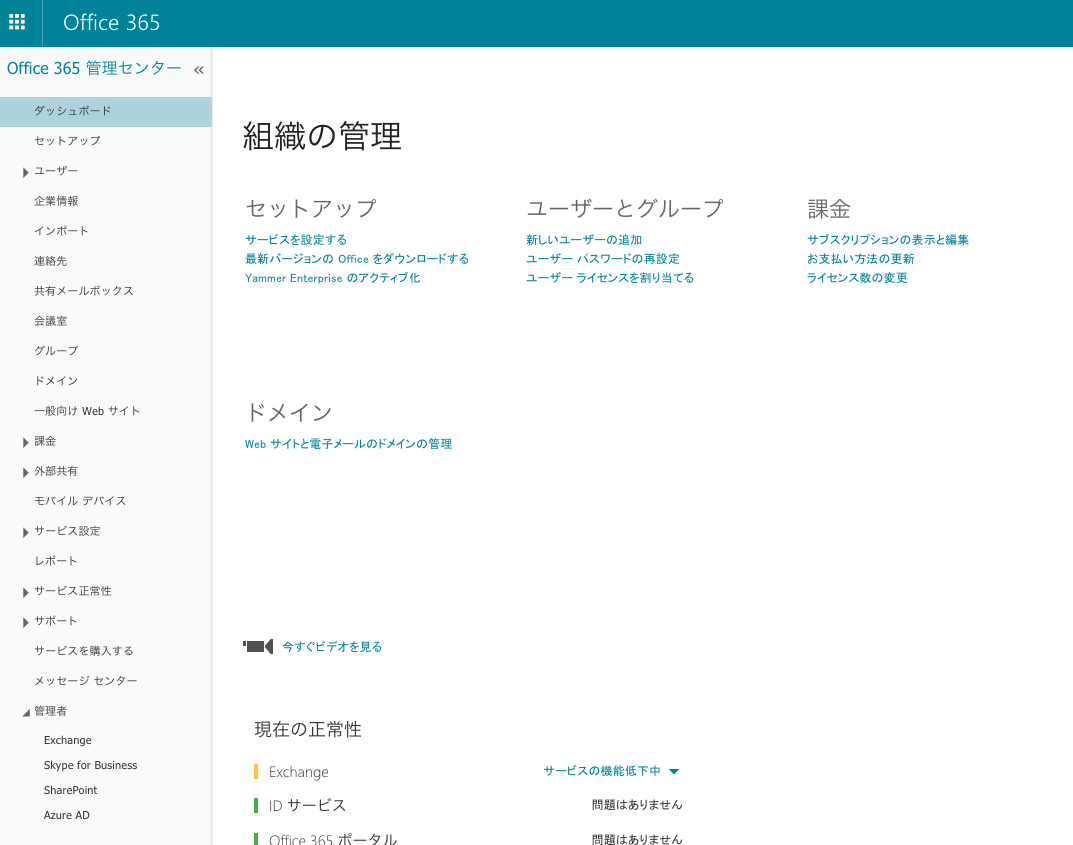Click Yammer Enterprise のアクティブ化 link
The width and height of the screenshot is (1073, 845).
333,278
